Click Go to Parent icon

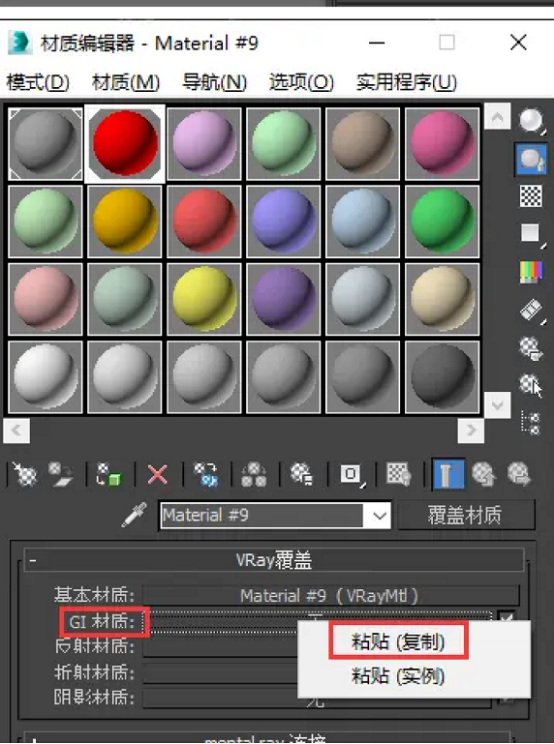point(484,474)
